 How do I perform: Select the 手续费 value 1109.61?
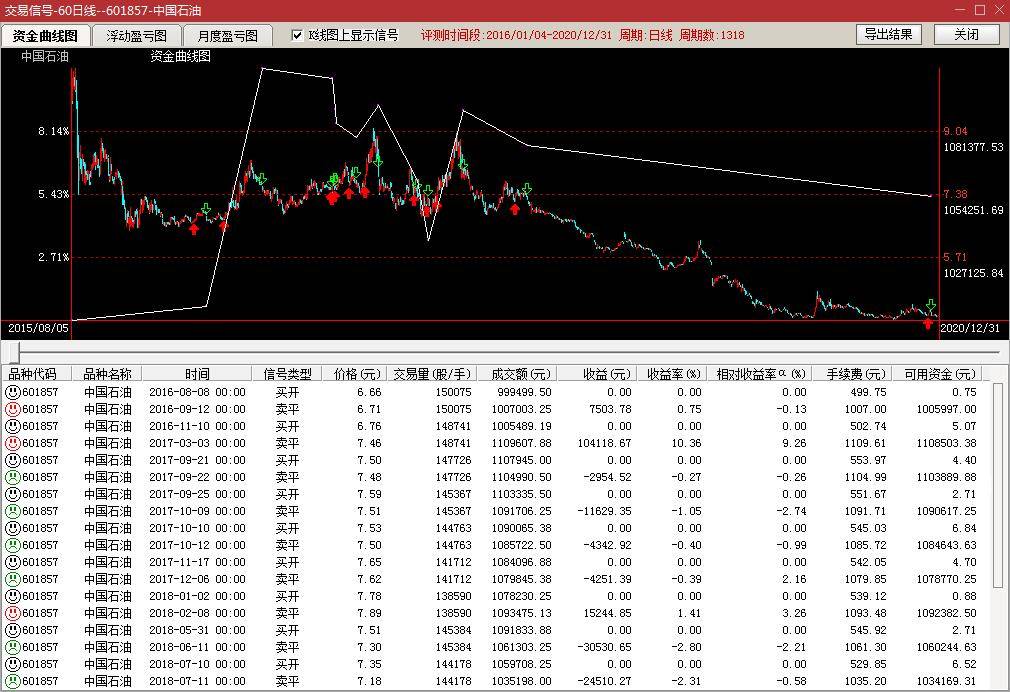point(865,443)
